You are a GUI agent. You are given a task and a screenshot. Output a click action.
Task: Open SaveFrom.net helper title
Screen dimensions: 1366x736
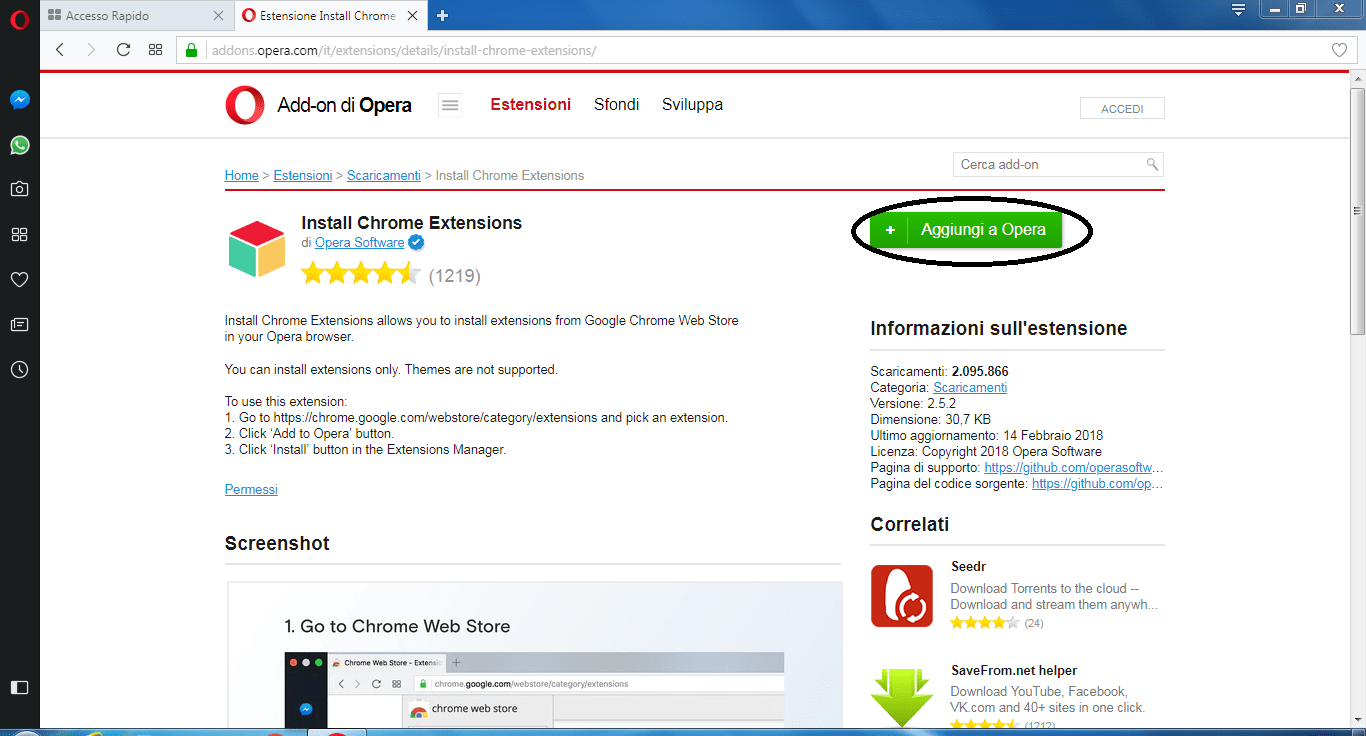[1014, 670]
